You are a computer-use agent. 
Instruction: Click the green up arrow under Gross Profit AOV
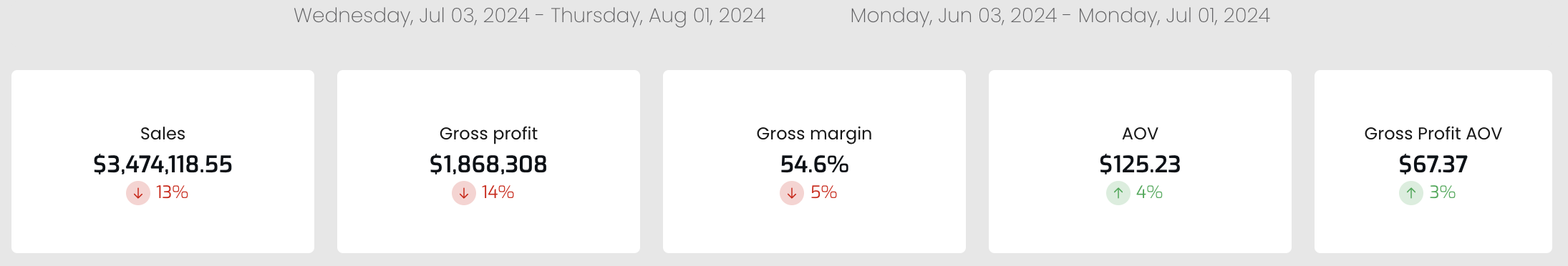(x=1411, y=193)
